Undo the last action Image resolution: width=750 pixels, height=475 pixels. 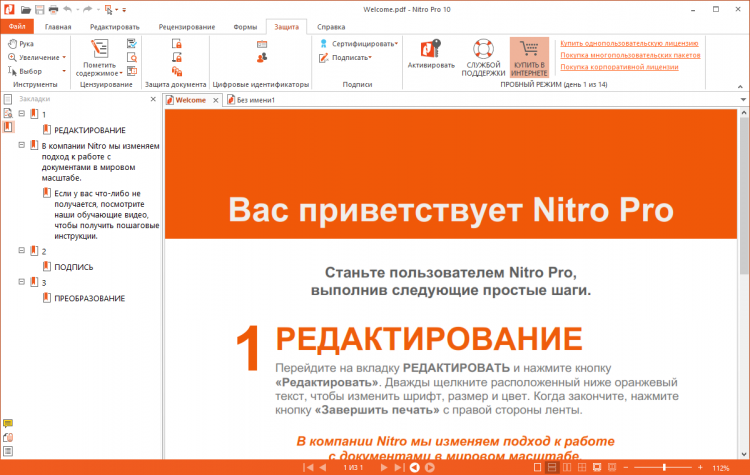[x=67, y=9]
